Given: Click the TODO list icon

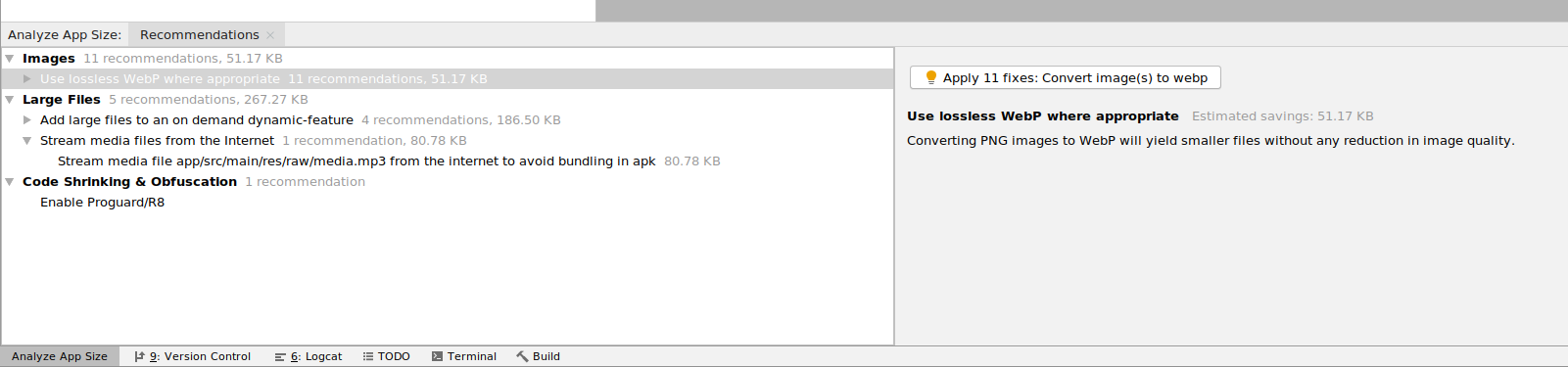Looking at the screenshot, I should (368, 356).
